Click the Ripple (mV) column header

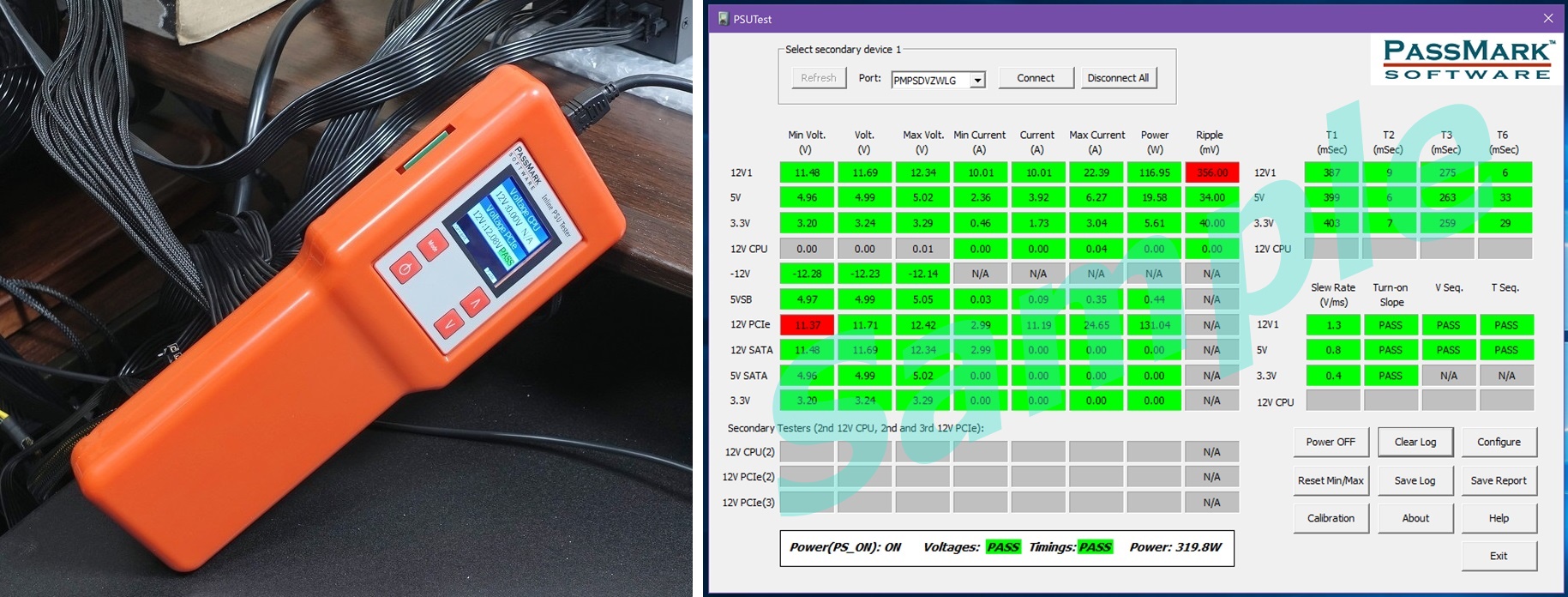1209,142
